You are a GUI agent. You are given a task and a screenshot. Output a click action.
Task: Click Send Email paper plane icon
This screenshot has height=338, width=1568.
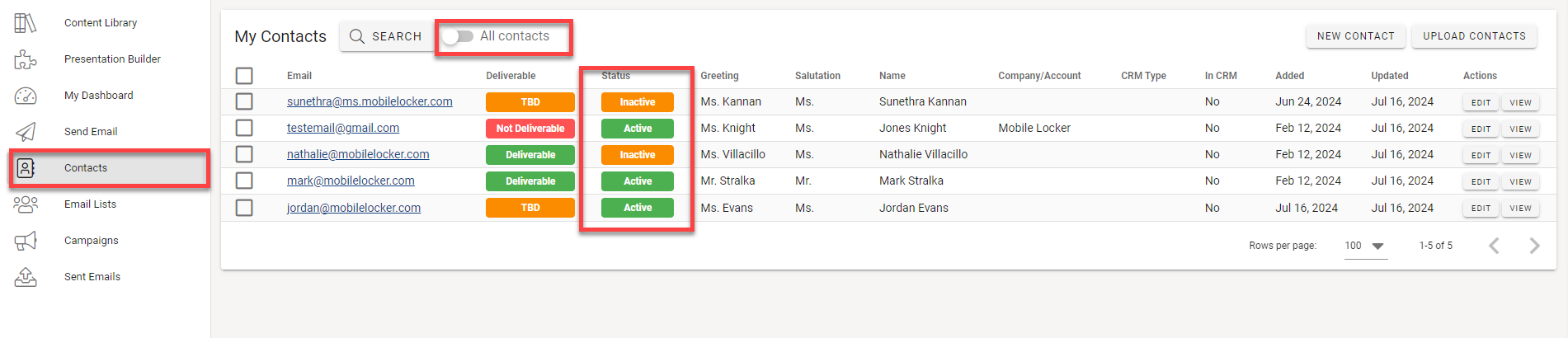point(26,132)
